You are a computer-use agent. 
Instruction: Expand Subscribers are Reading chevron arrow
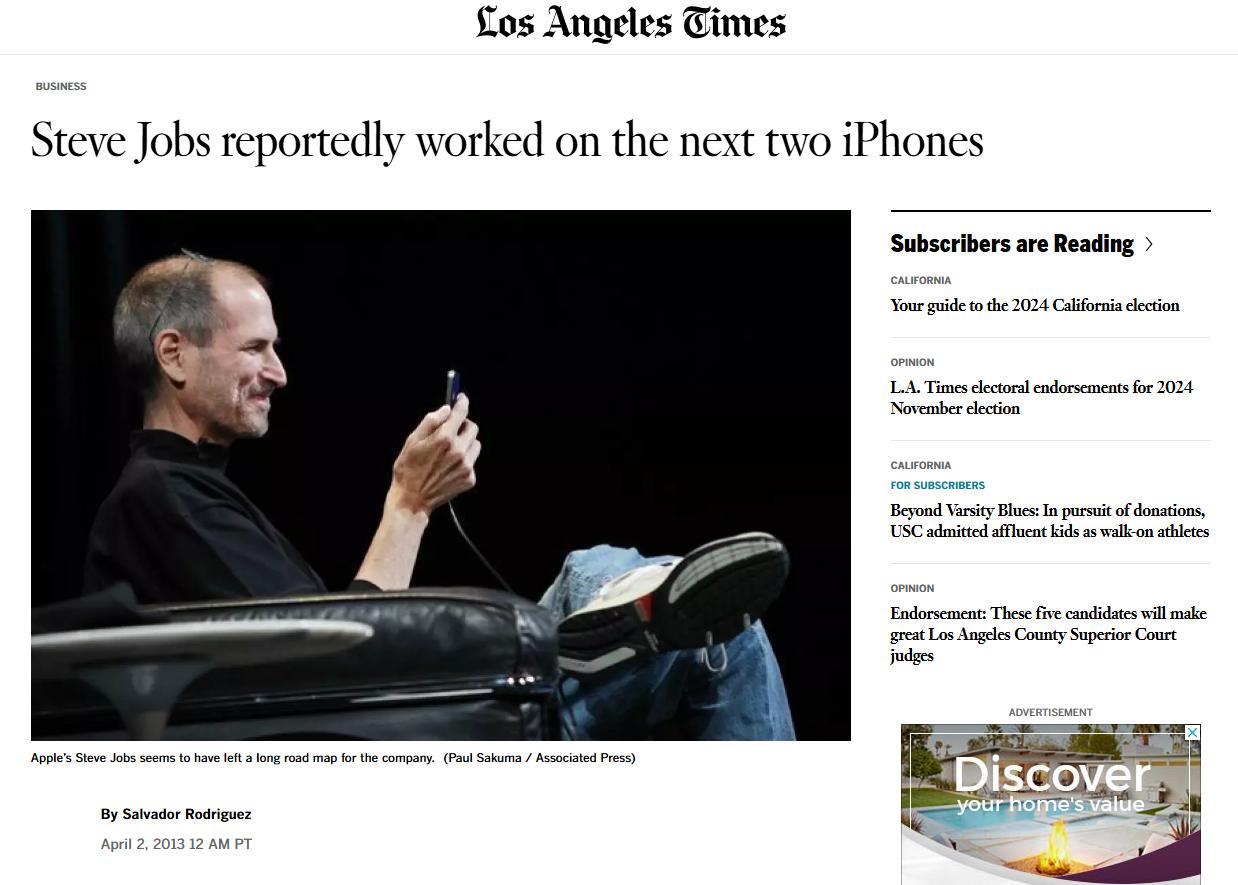tap(1149, 244)
